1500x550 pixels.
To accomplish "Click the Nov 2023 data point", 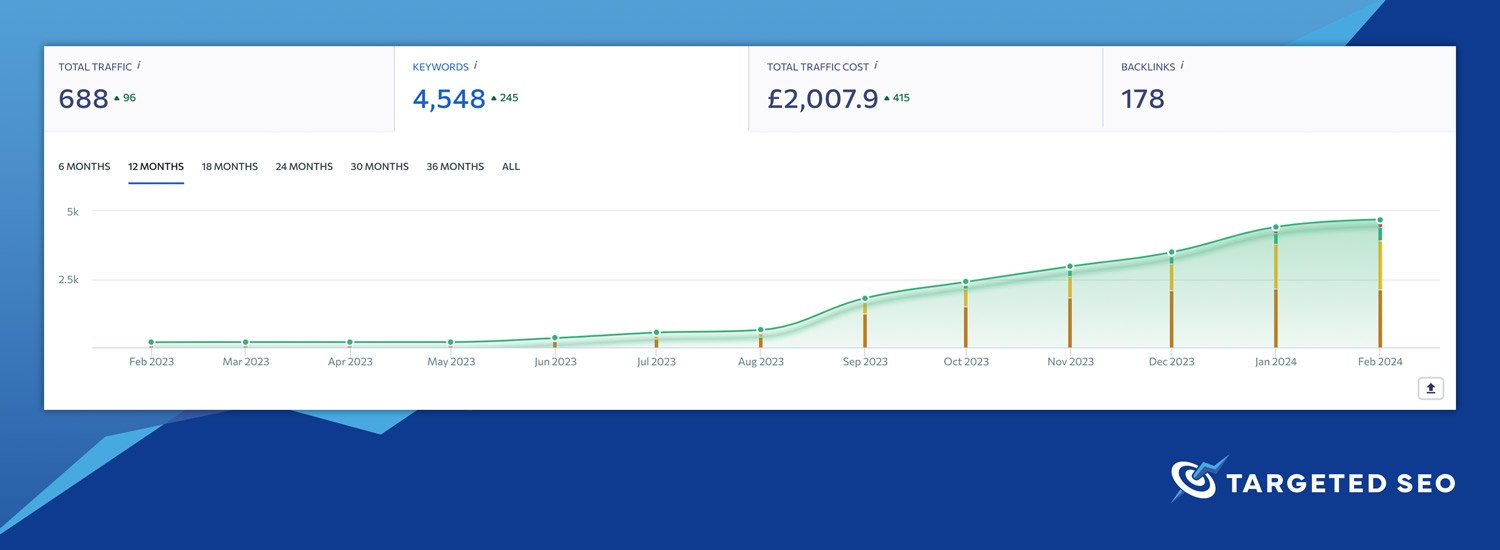I will (1070, 267).
